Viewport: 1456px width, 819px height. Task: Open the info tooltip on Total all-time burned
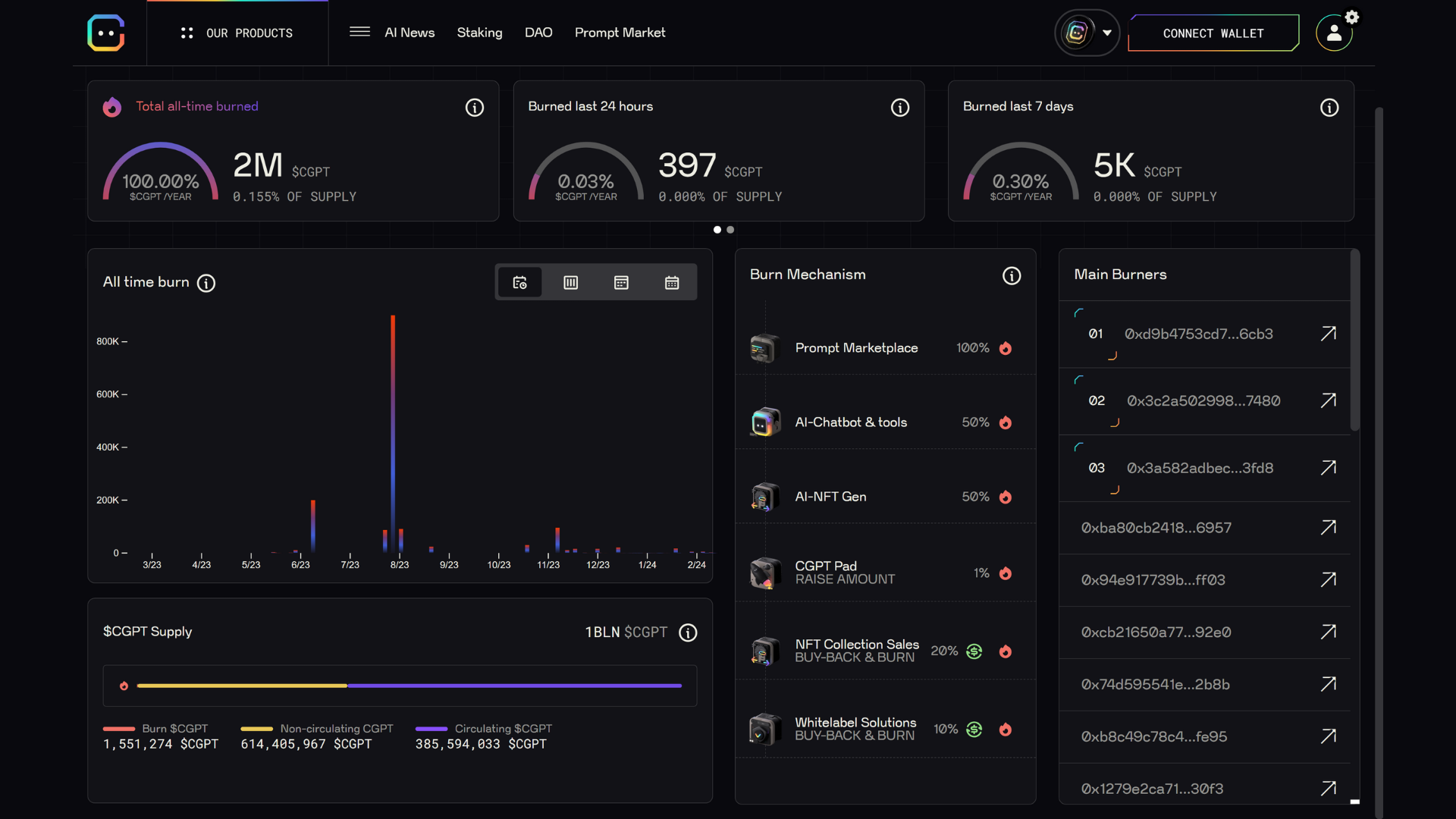tap(474, 108)
